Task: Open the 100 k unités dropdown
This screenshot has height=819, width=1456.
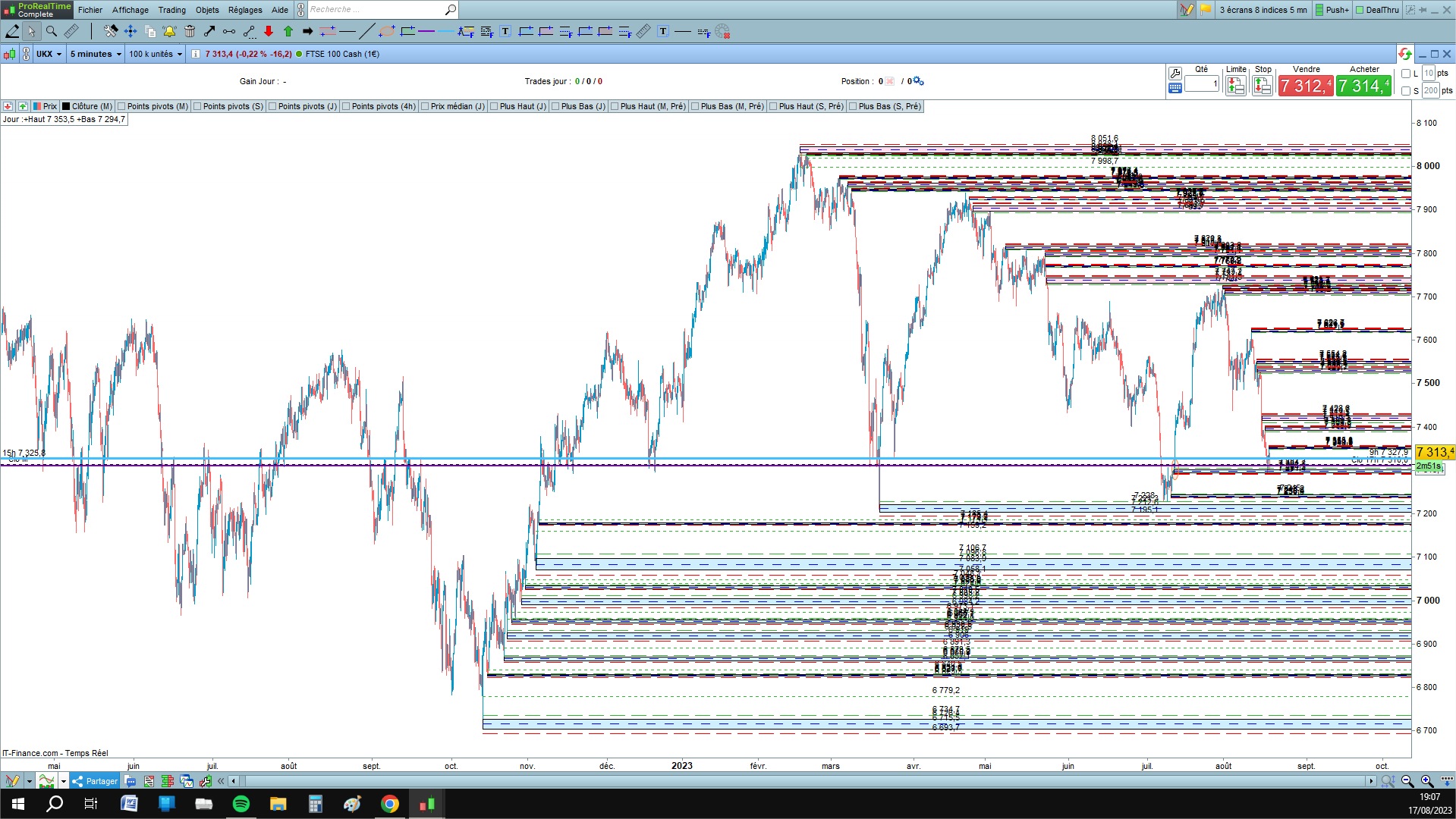Action: (x=156, y=54)
